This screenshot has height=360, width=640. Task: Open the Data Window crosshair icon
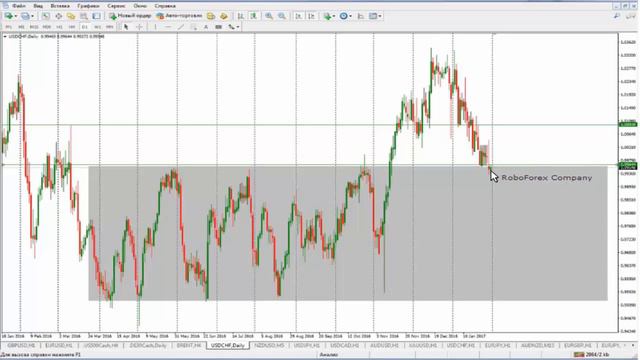tap(58, 16)
